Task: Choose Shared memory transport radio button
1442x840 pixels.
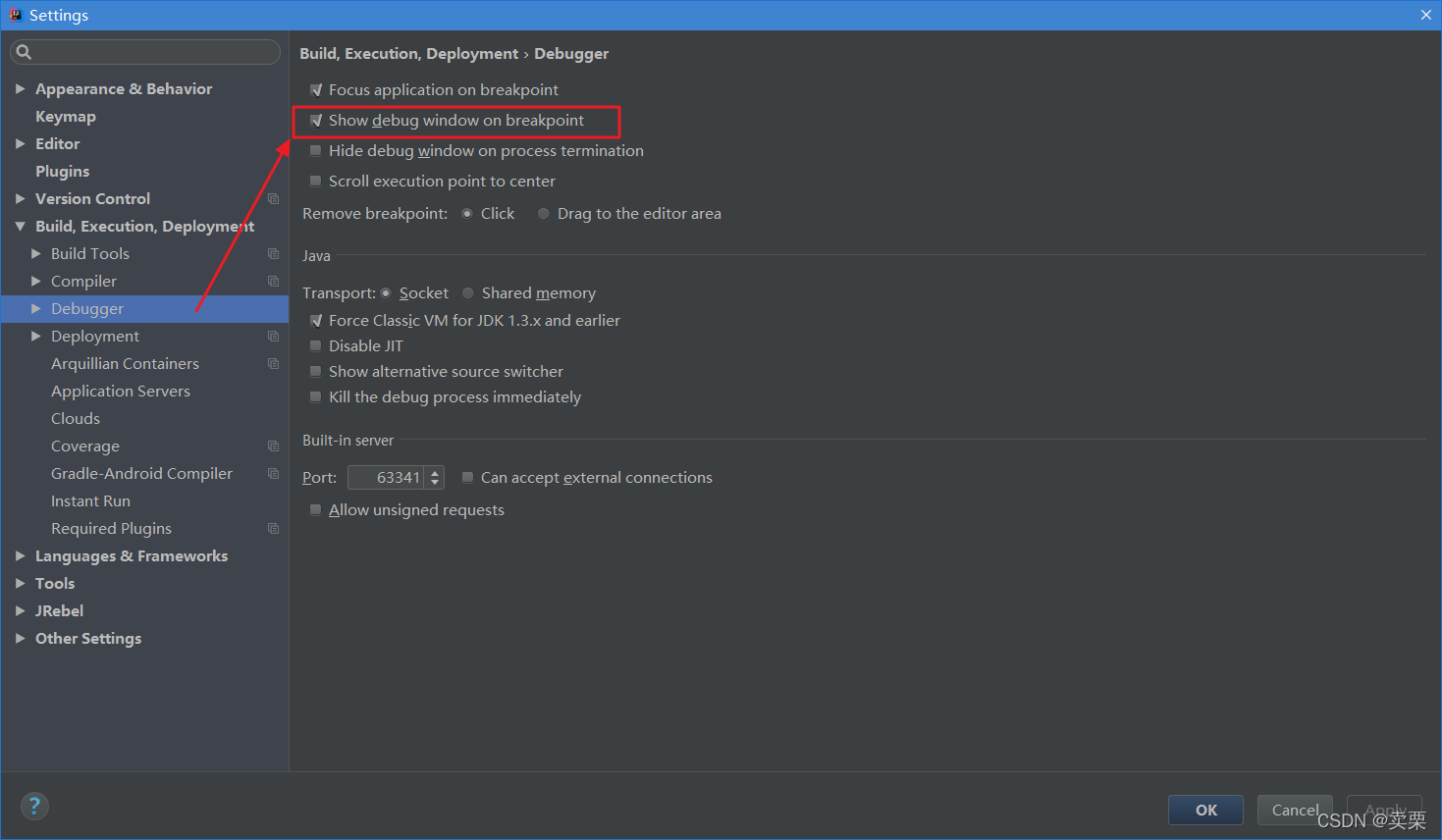Action: tap(468, 293)
